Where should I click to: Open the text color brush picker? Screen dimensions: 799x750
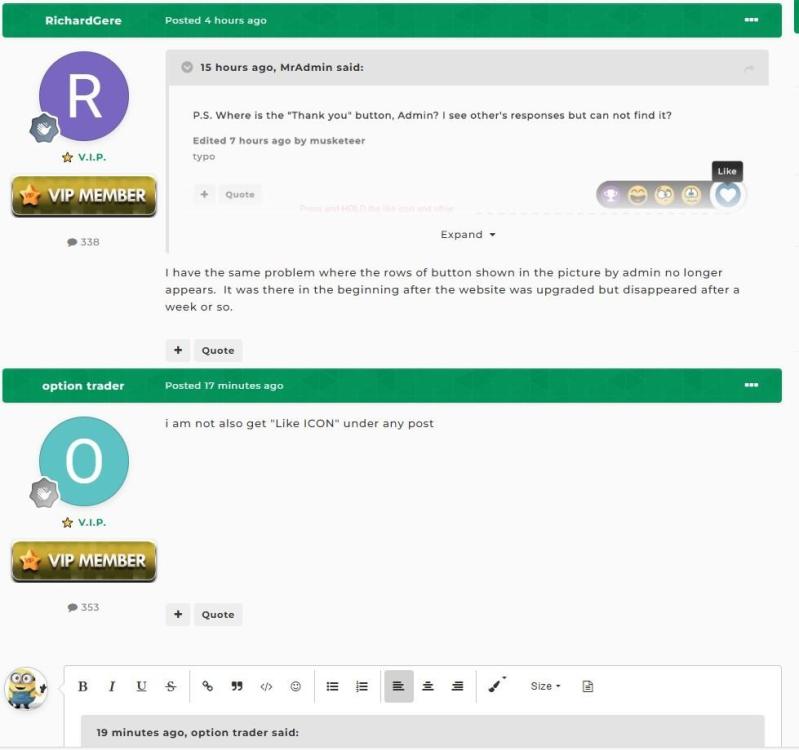496,686
